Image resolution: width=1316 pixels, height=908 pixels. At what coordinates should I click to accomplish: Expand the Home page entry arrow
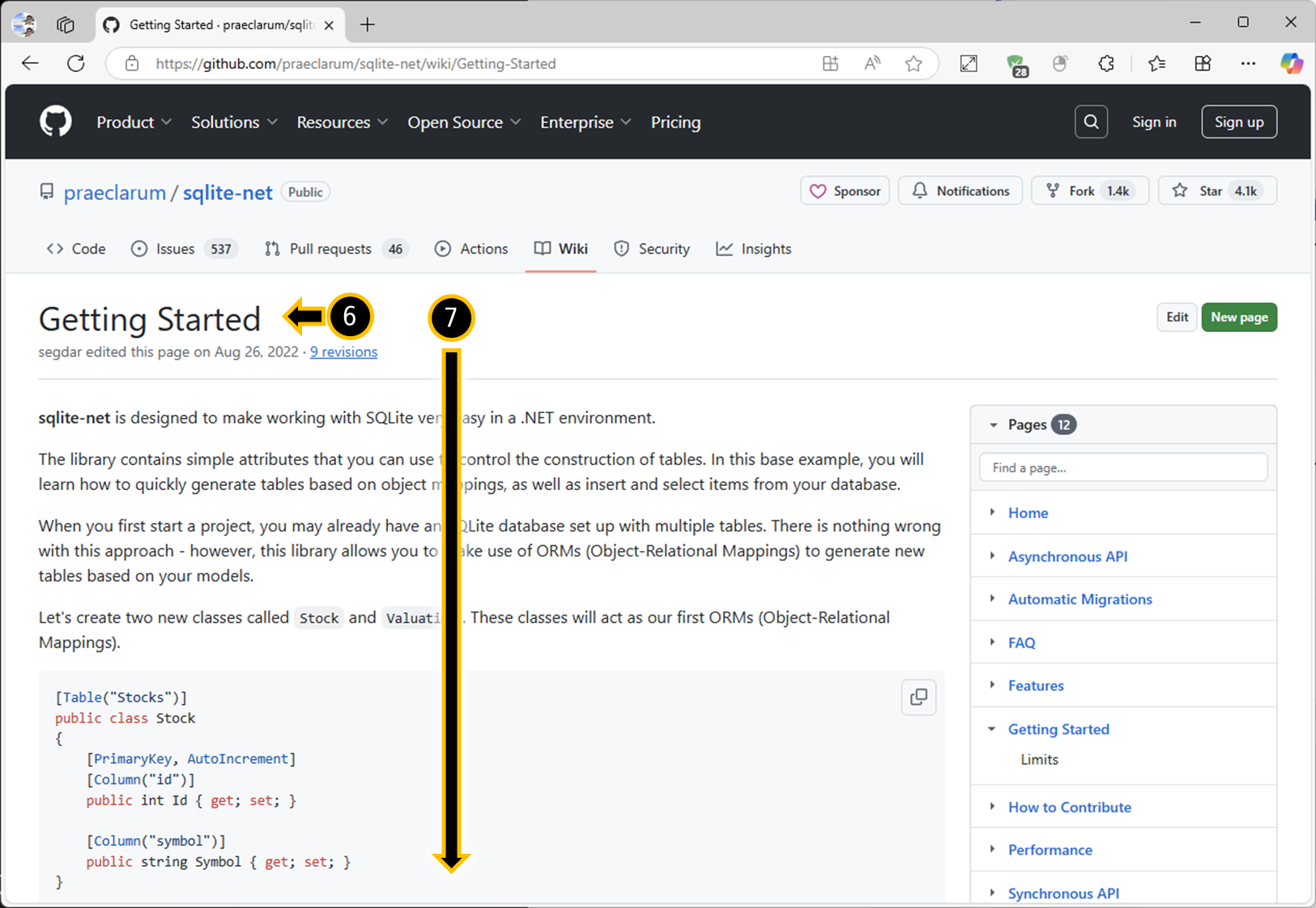(993, 512)
